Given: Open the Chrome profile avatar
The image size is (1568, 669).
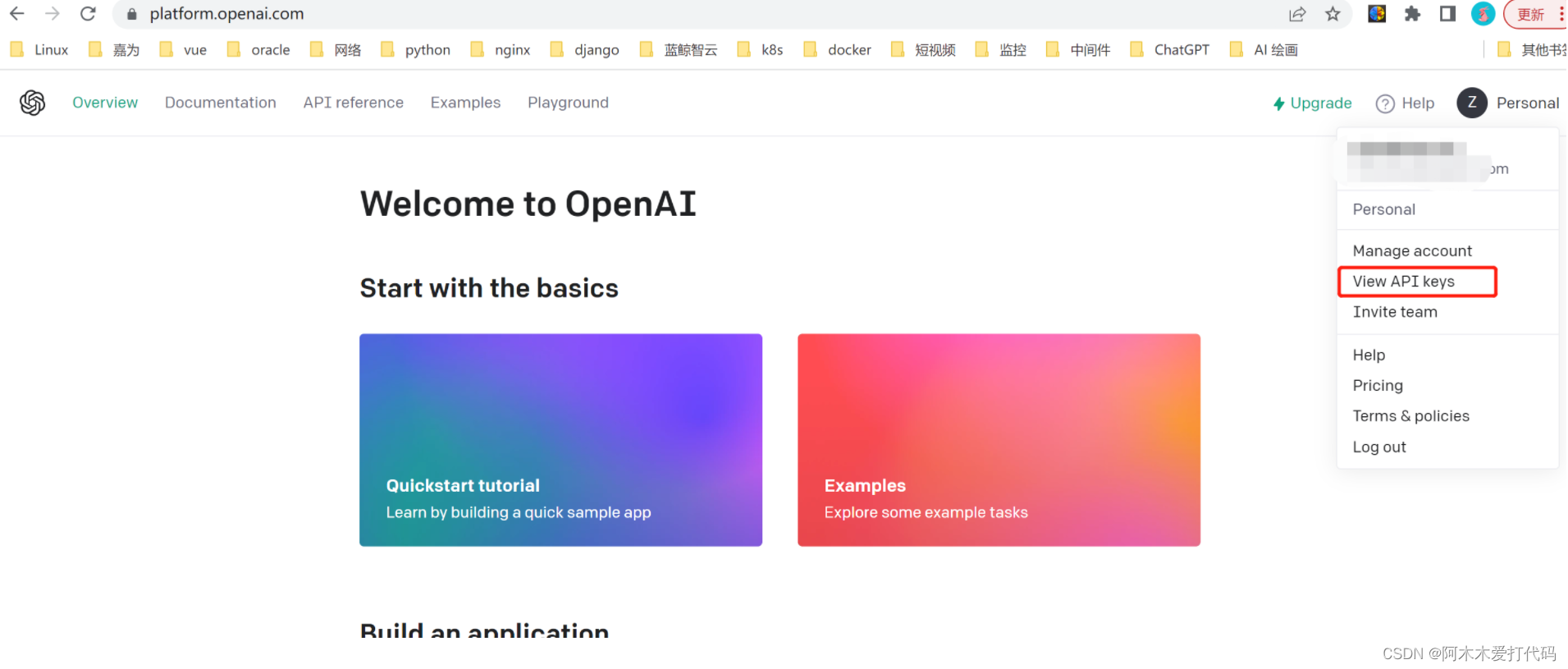Looking at the screenshot, I should (x=1483, y=14).
